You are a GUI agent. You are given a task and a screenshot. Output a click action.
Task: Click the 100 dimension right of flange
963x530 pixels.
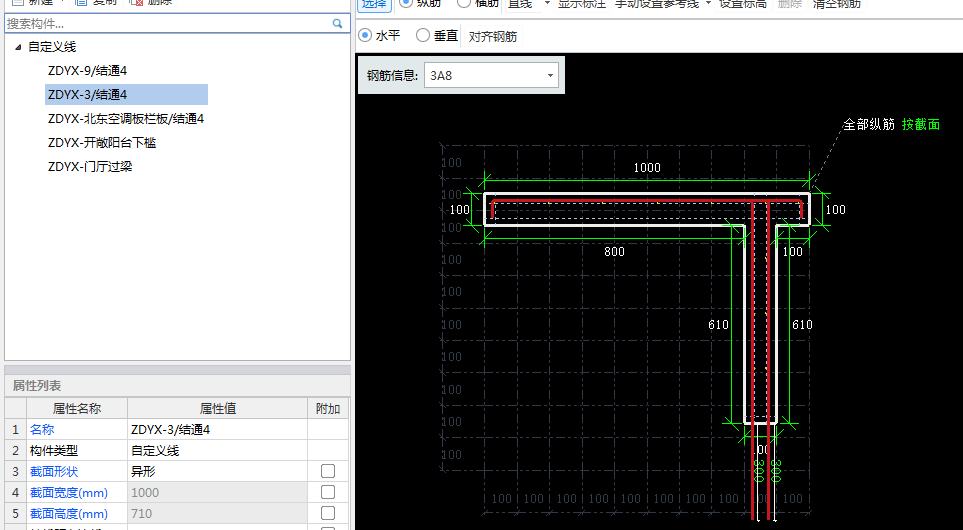tap(835, 209)
